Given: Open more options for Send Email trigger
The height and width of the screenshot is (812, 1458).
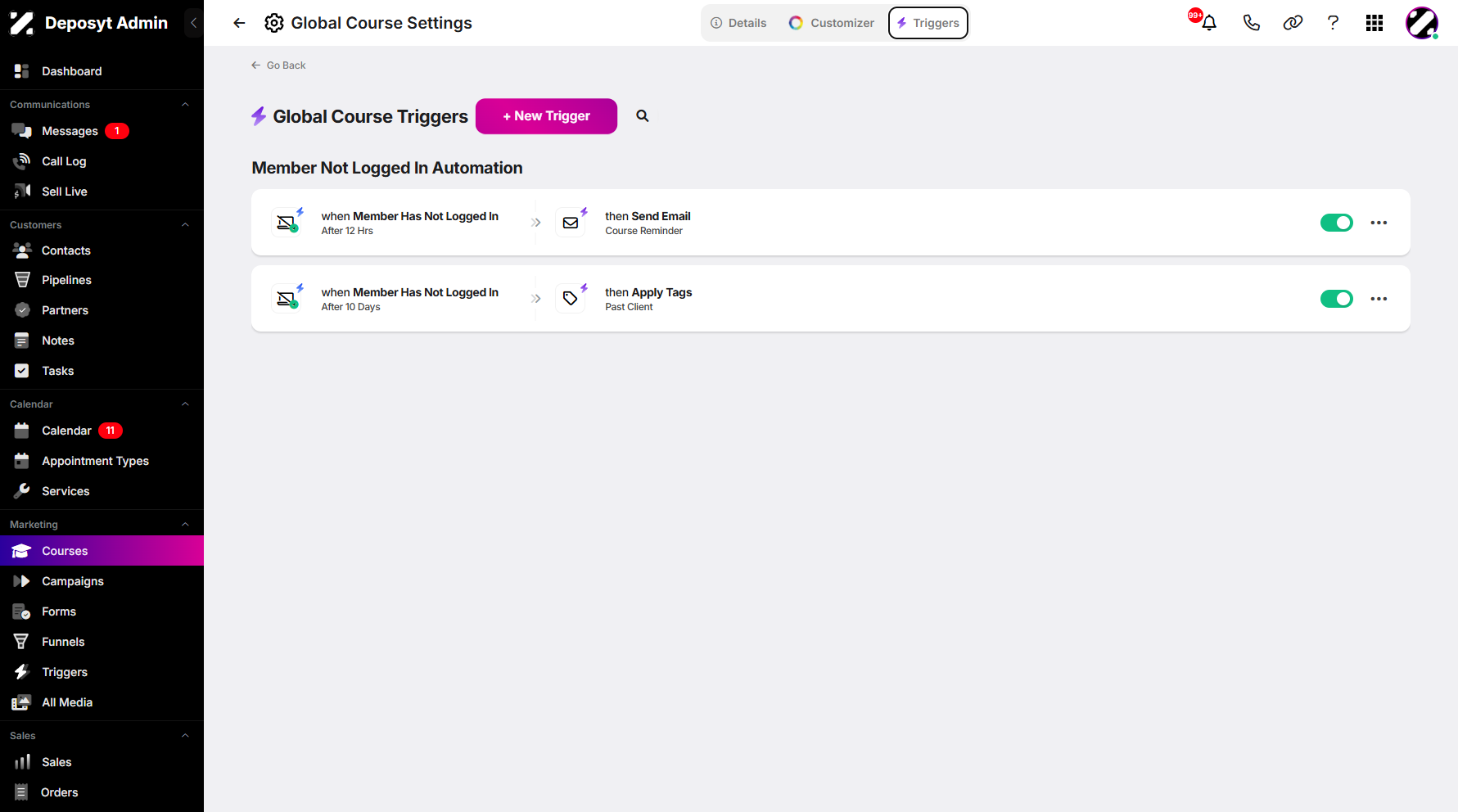Looking at the screenshot, I should coord(1379,223).
